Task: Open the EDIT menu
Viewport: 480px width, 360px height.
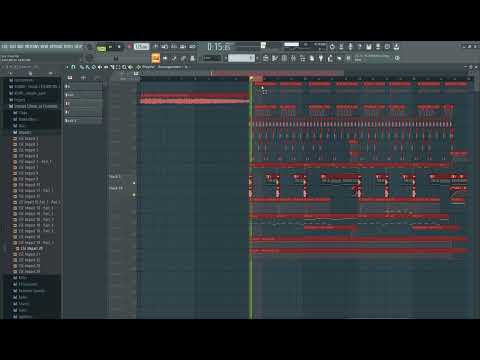Action: 13,46
